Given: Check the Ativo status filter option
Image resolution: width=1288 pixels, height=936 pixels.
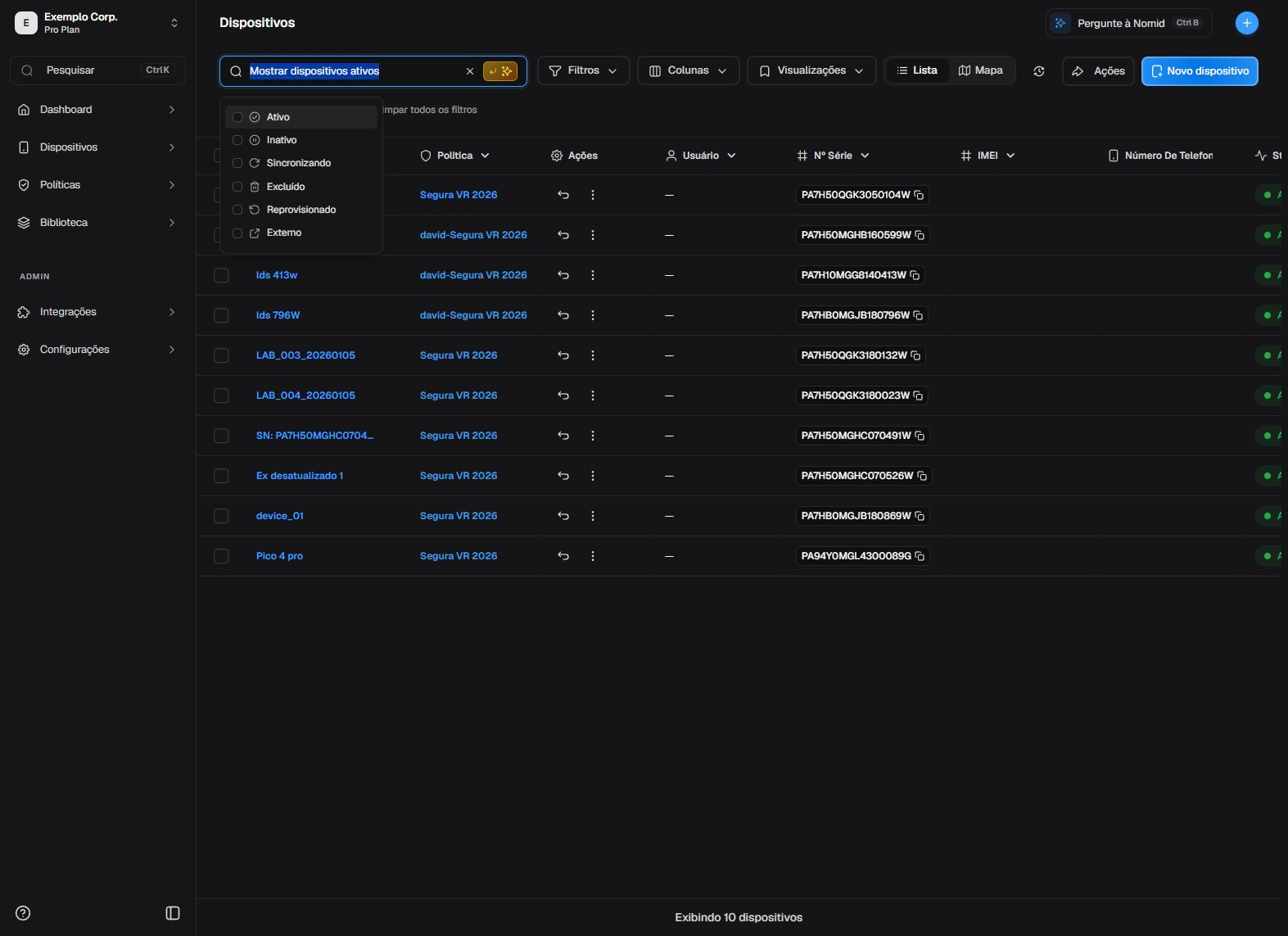Looking at the screenshot, I should (x=237, y=117).
